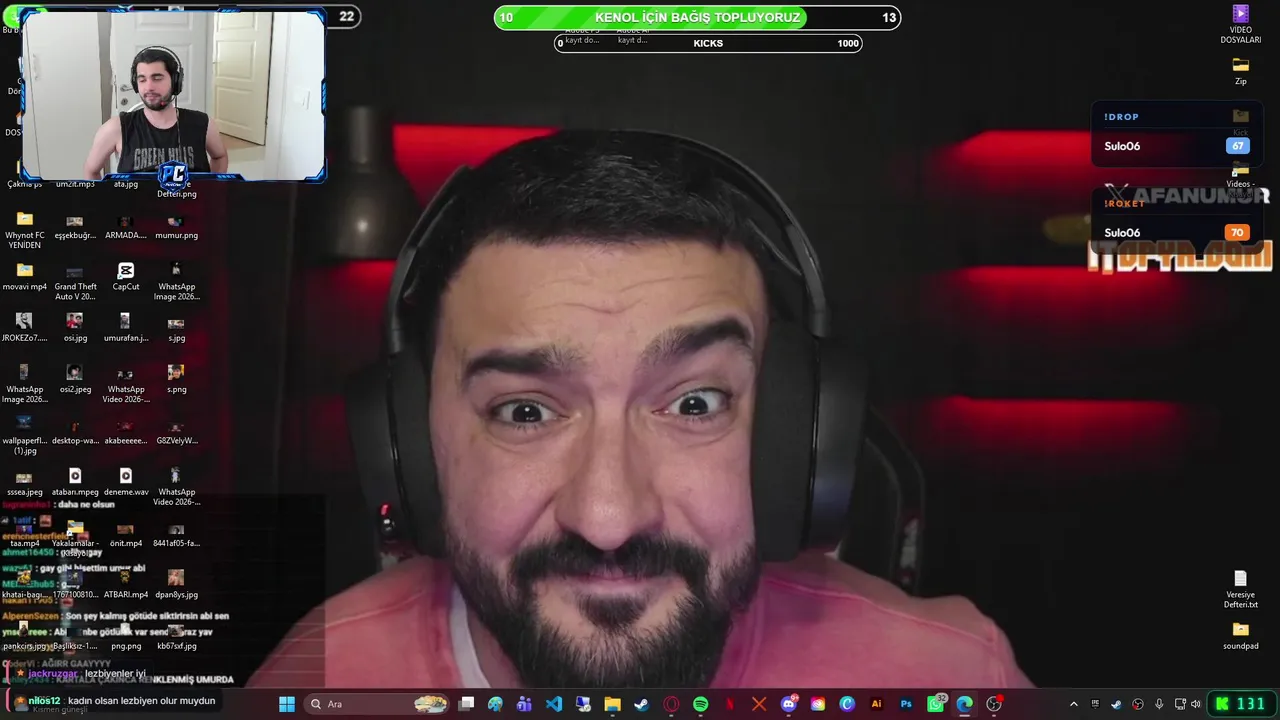Viewport: 1280px width, 720px height.
Task: Select the Whynot FC YENİDEN folder
Action: click(x=25, y=229)
